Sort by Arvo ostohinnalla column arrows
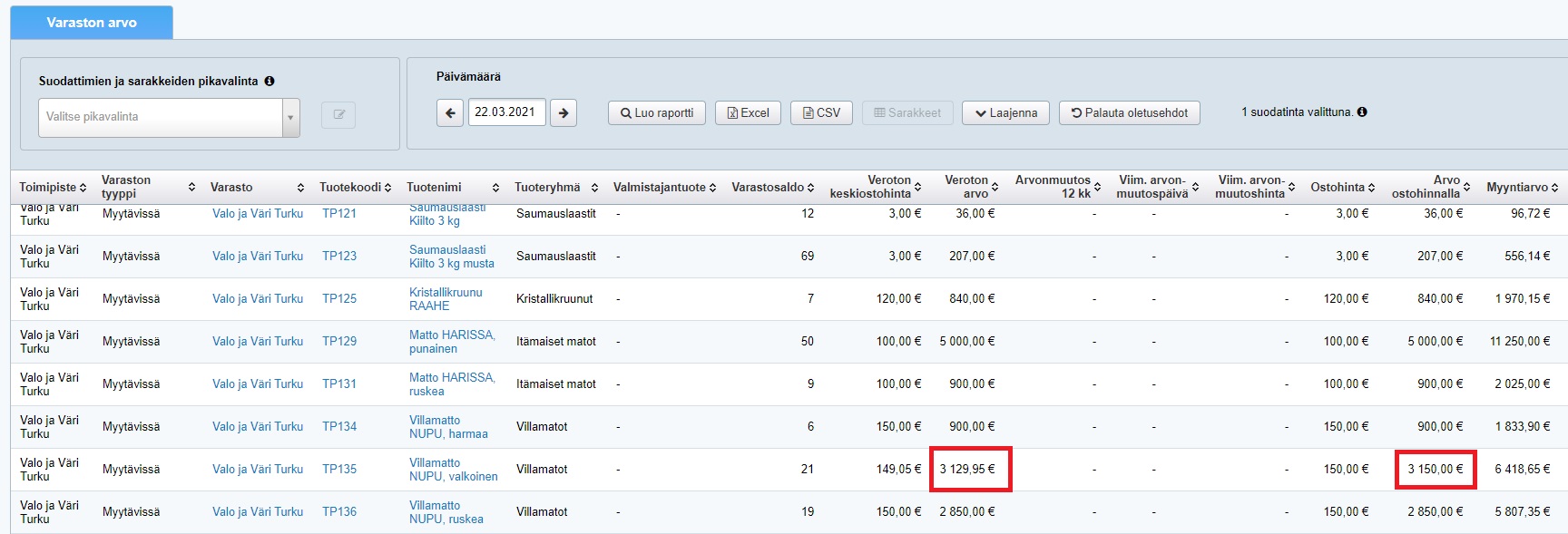1568x534 pixels. click(1466, 188)
